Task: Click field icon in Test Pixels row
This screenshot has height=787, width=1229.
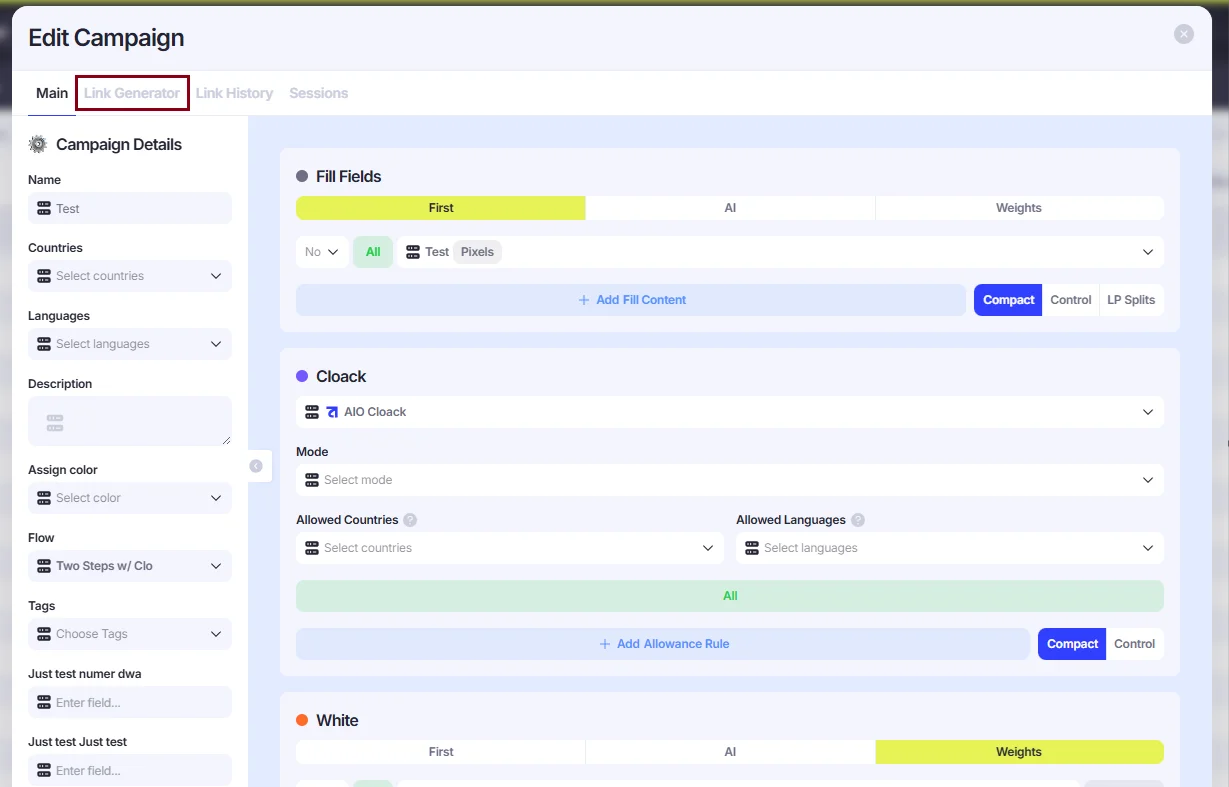Action: click(x=413, y=252)
